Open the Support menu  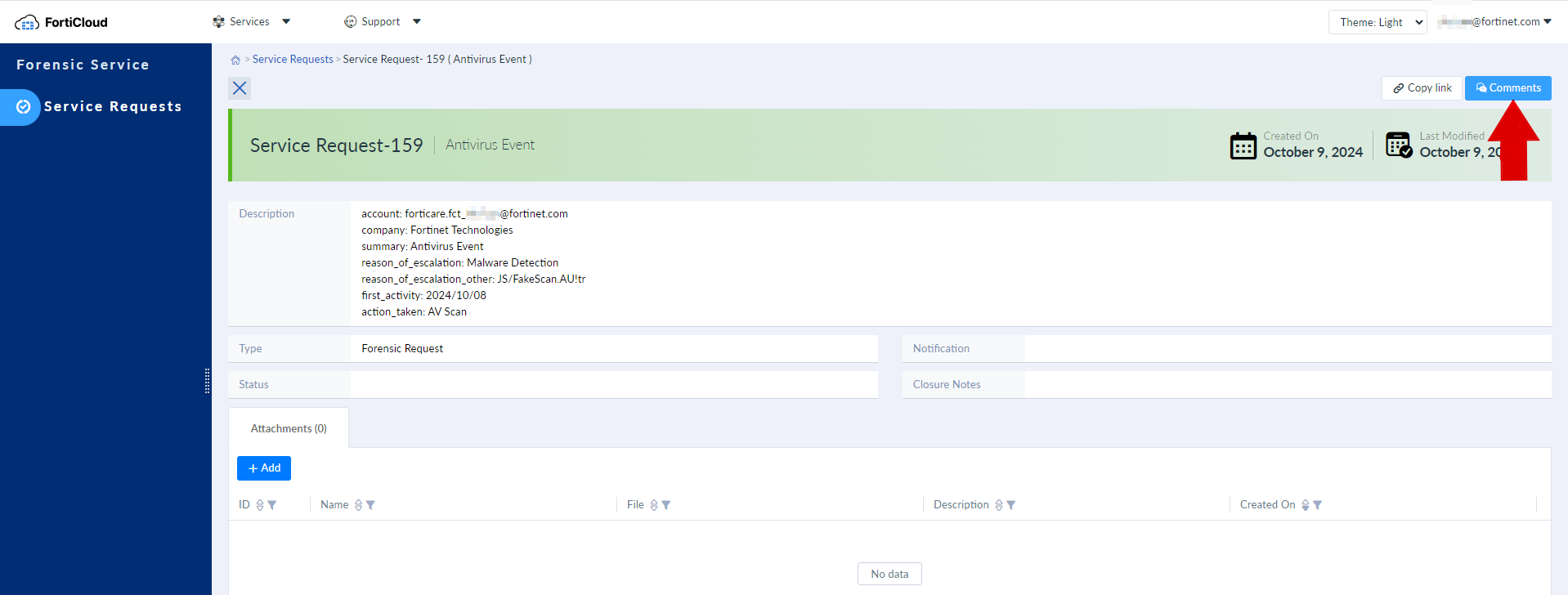coord(383,22)
